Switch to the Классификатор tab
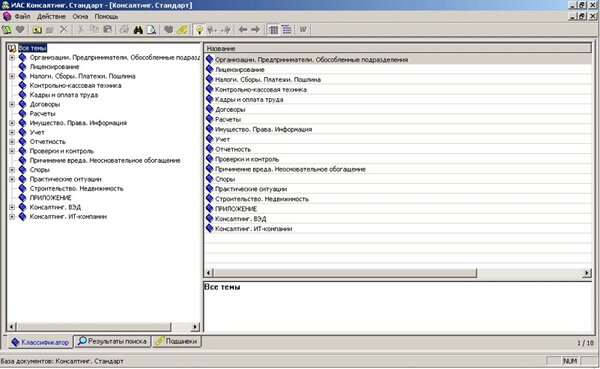Image resolution: width=600 pixels, height=369 pixels. click(x=40, y=342)
